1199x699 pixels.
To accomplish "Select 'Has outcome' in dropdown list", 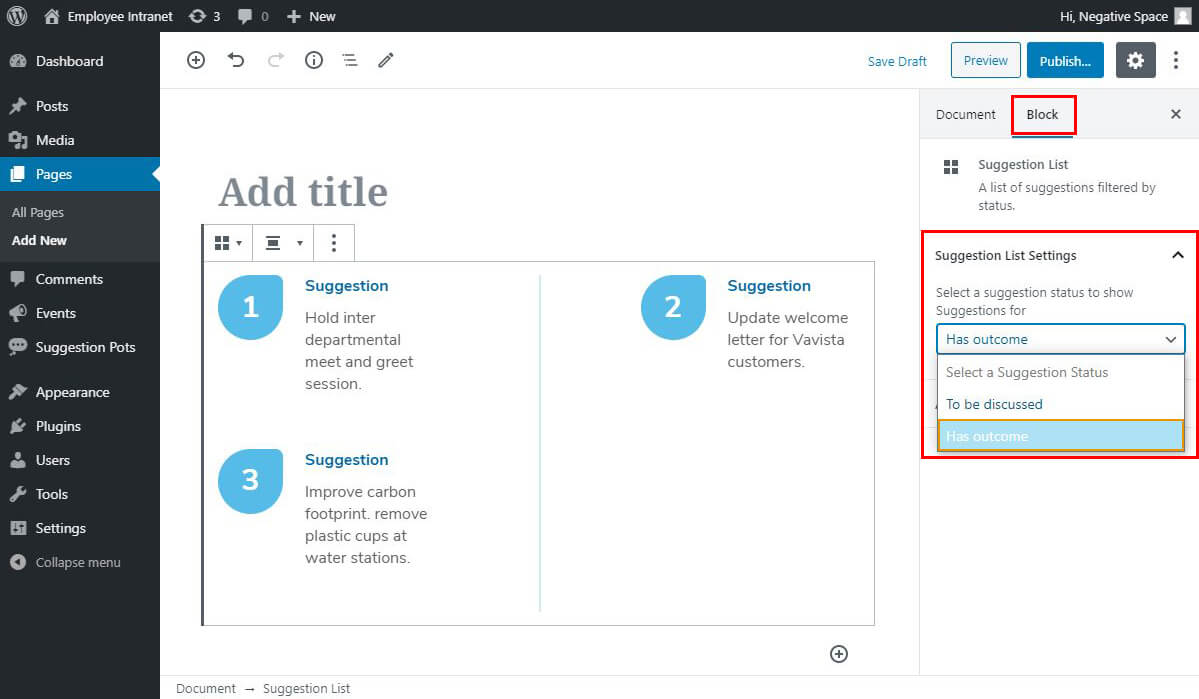I will [1060, 436].
